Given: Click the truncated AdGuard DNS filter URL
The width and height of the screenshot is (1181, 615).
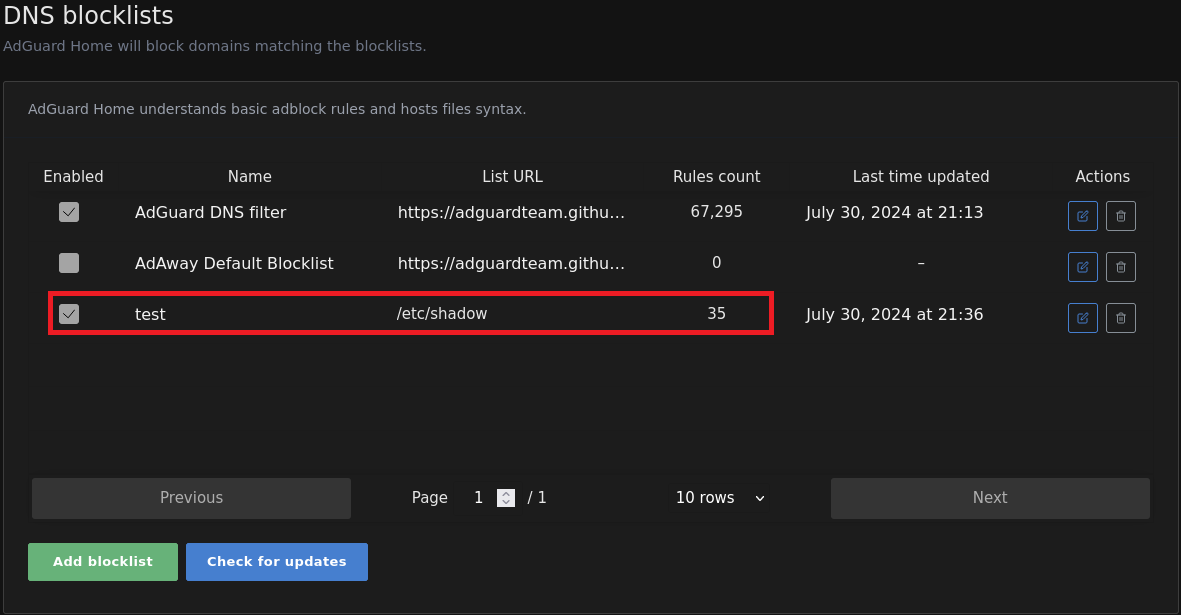Looking at the screenshot, I should 512,212.
